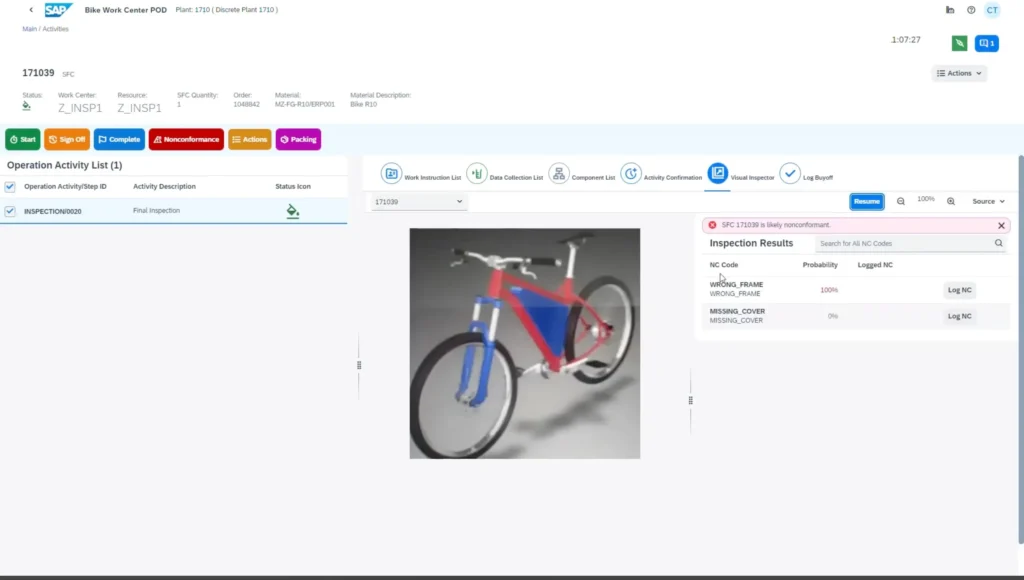
Task: Open Work Instruction List tab
Action: pos(421,174)
